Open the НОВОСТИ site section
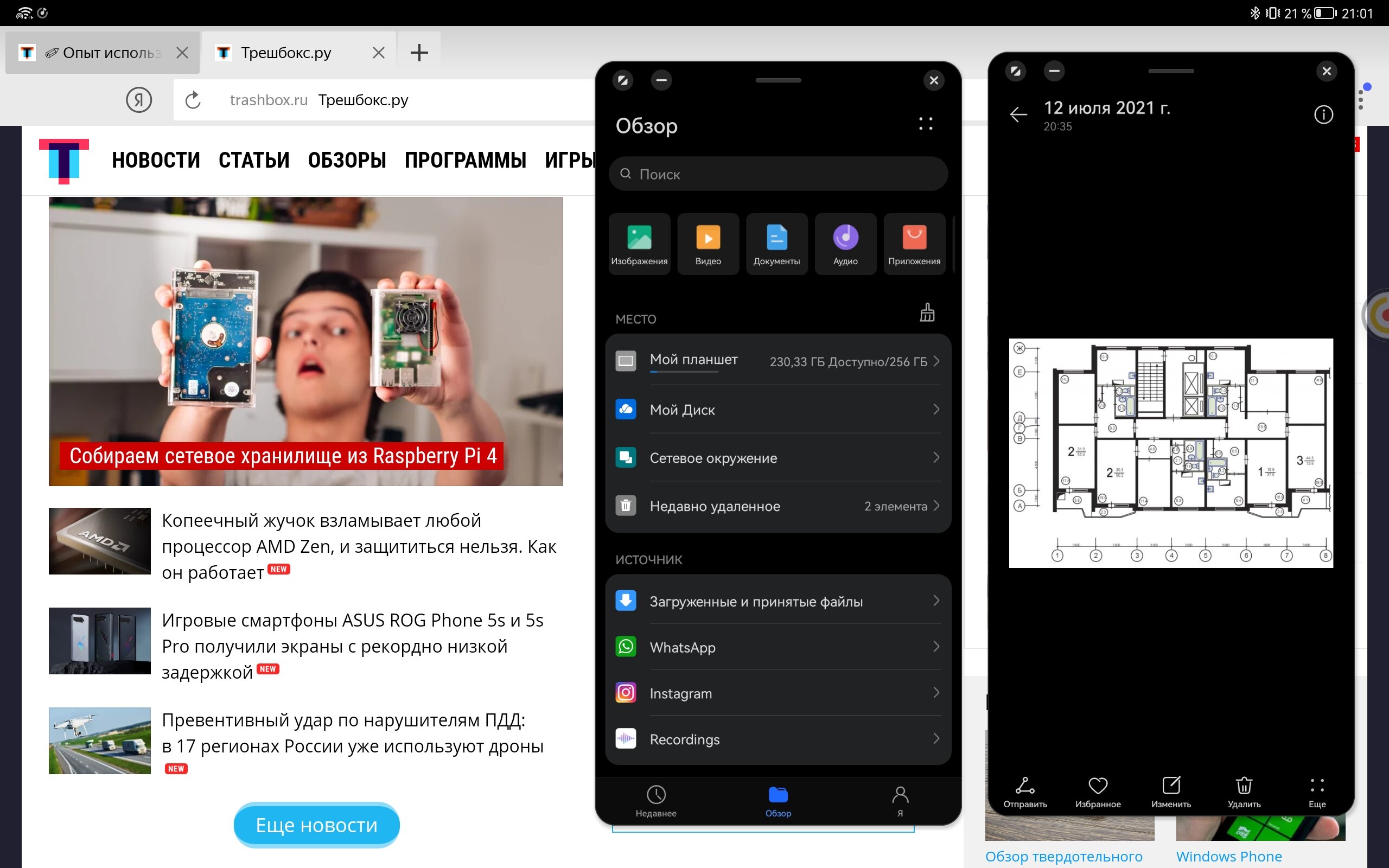1389x868 pixels. (x=156, y=161)
